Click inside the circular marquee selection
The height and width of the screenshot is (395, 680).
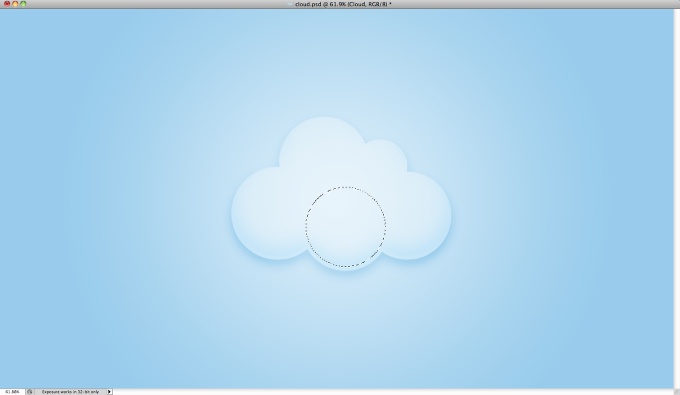point(346,227)
